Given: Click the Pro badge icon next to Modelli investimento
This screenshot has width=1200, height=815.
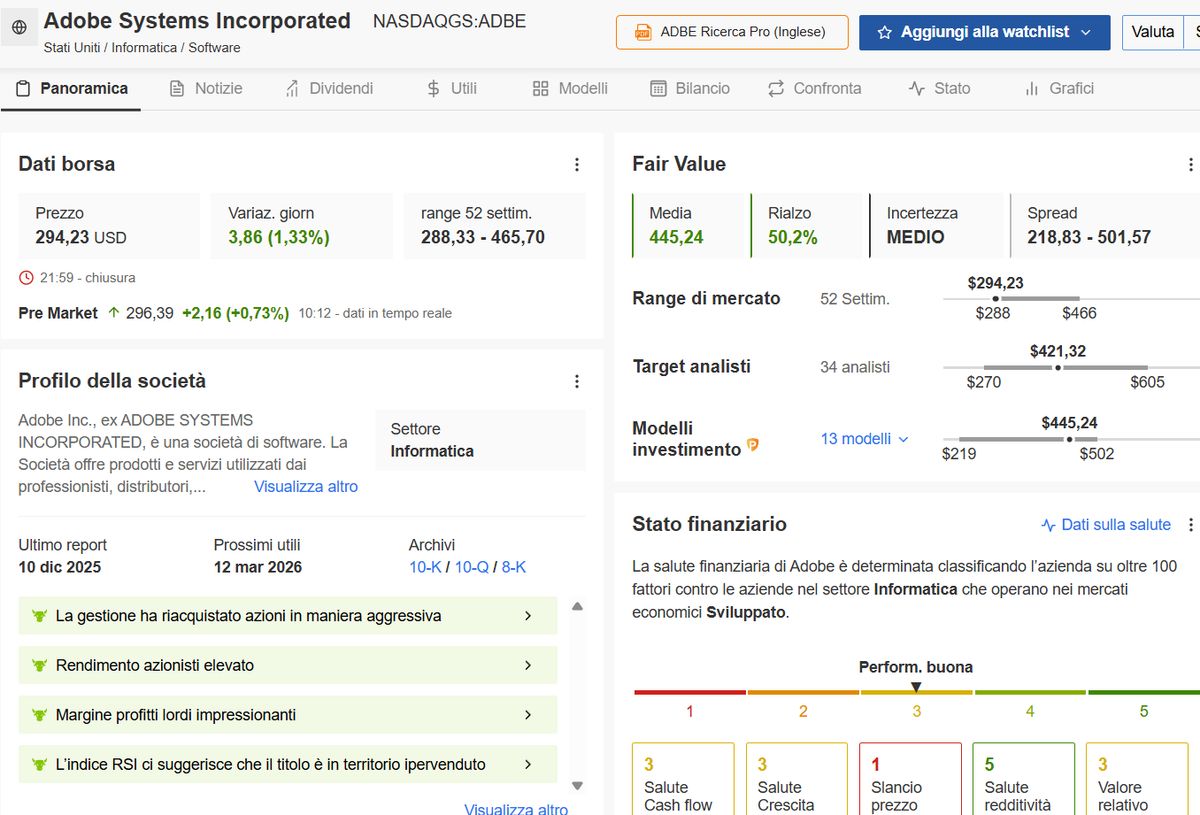Looking at the screenshot, I should (x=753, y=445).
